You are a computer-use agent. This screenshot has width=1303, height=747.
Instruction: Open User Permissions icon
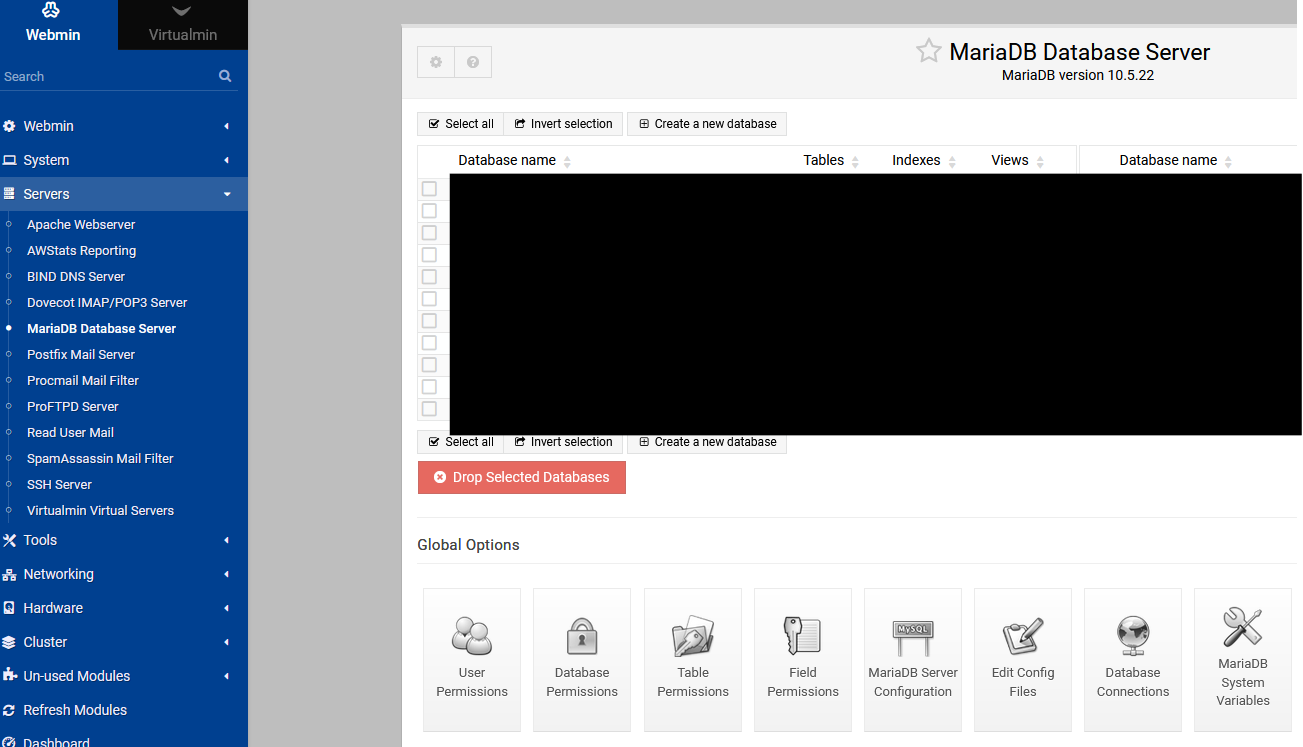click(472, 636)
